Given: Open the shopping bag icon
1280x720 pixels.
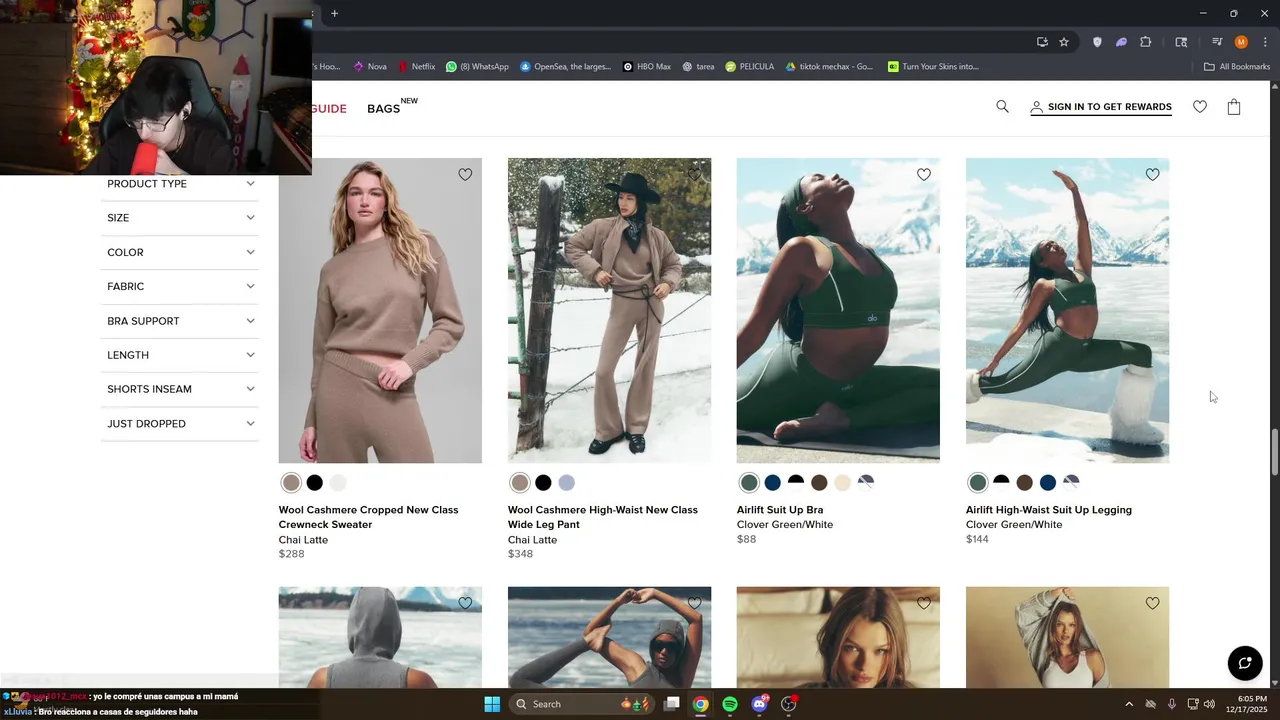Looking at the screenshot, I should pos(1234,107).
